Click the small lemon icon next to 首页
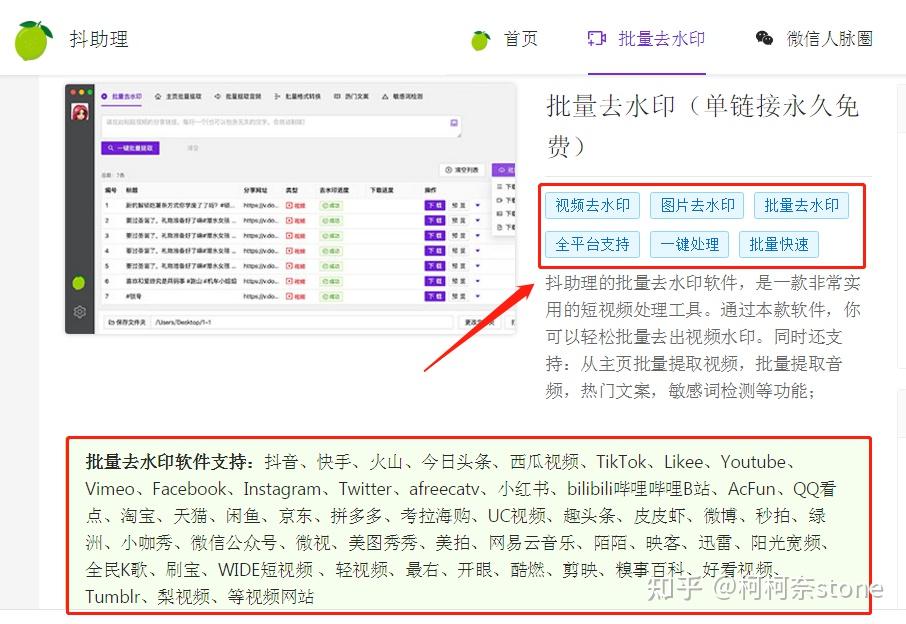The image size is (906, 624). pyautogui.click(x=481, y=40)
